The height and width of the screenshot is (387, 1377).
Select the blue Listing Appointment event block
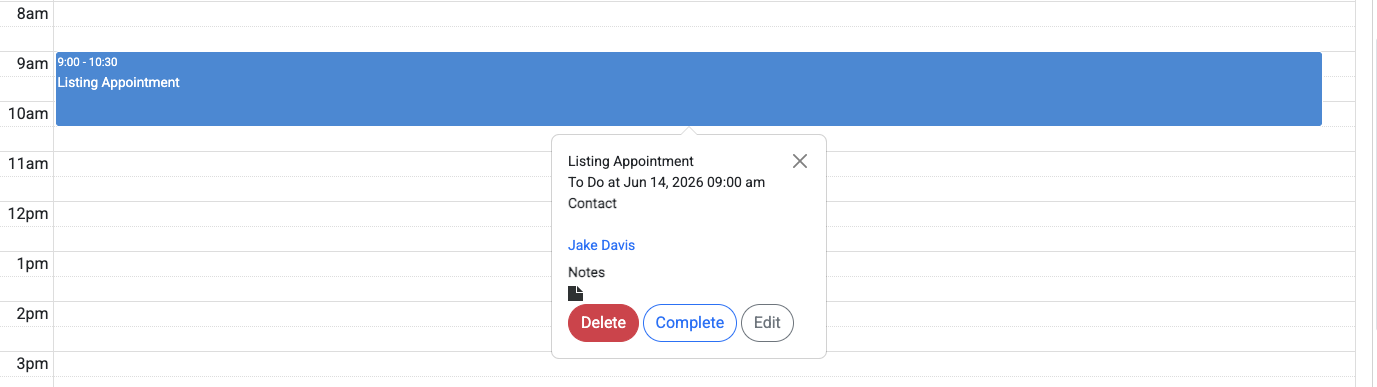[x=689, y=89]
